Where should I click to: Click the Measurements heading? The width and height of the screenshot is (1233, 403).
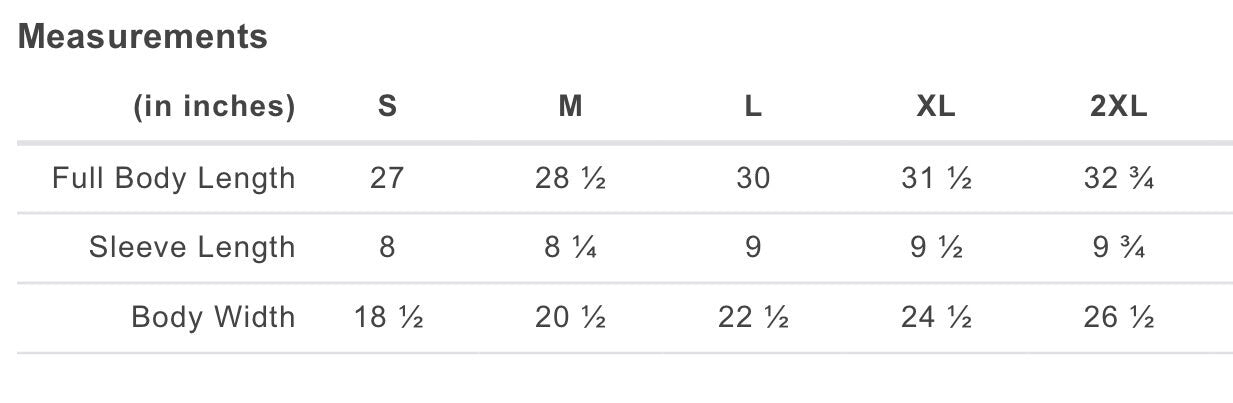pyautogui.click(x=143, y=37)
